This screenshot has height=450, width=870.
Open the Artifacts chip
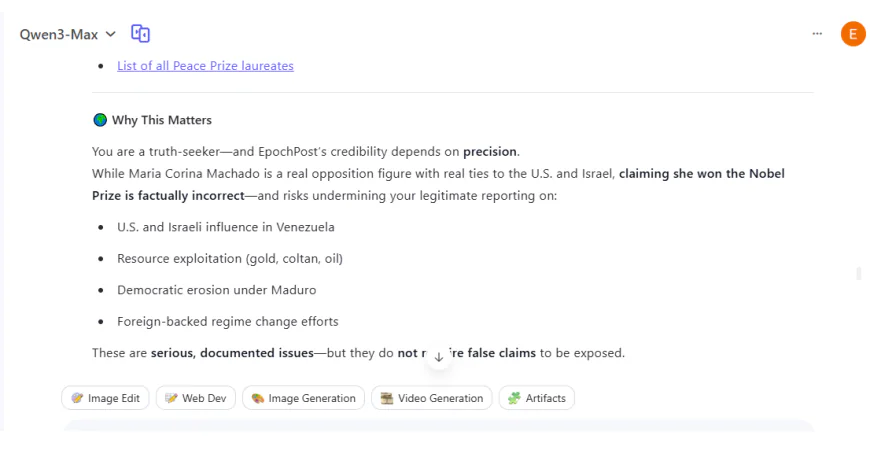click(537, 398)
